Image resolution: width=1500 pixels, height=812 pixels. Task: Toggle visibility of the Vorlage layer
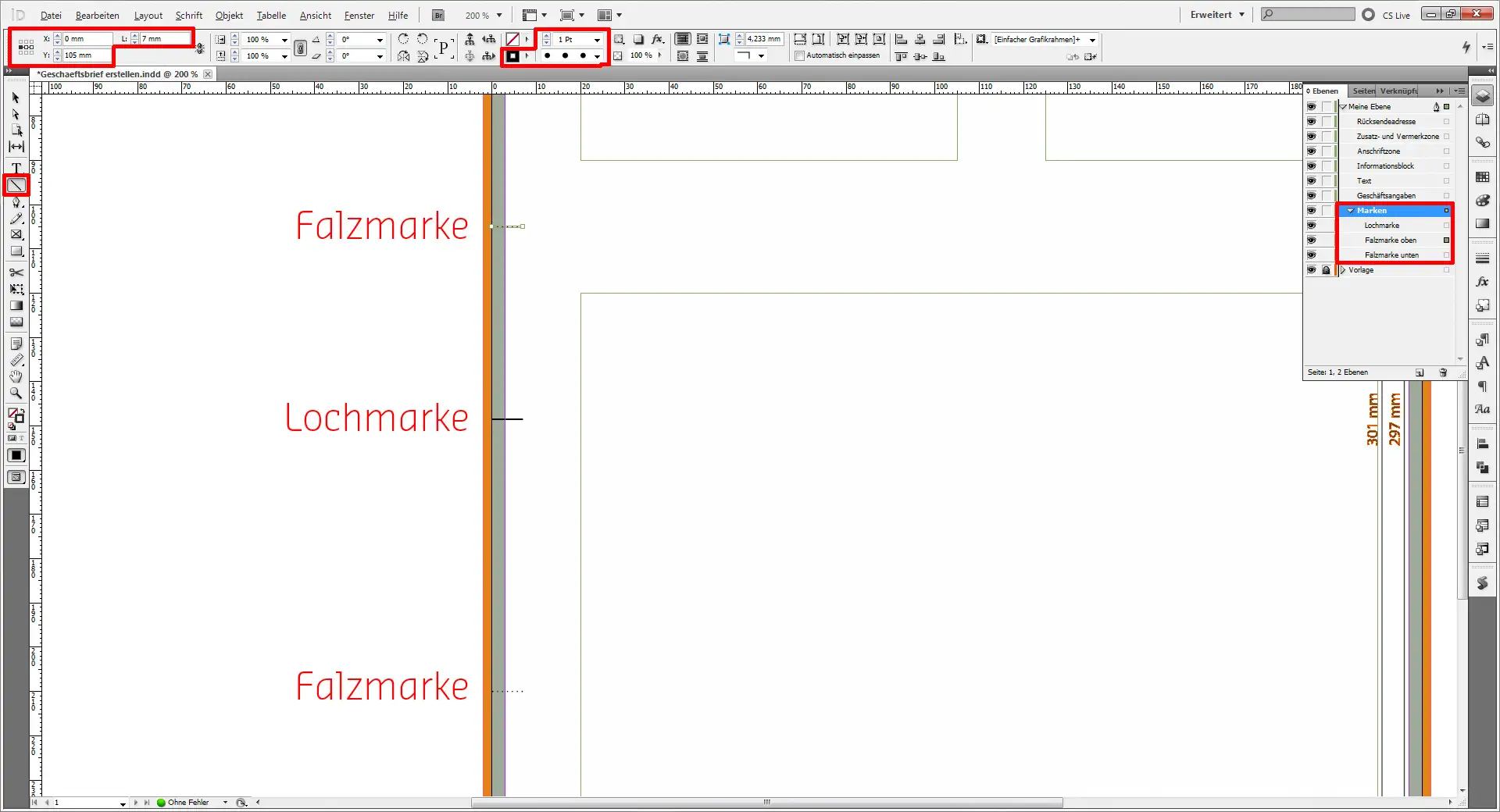[1311, 270]
